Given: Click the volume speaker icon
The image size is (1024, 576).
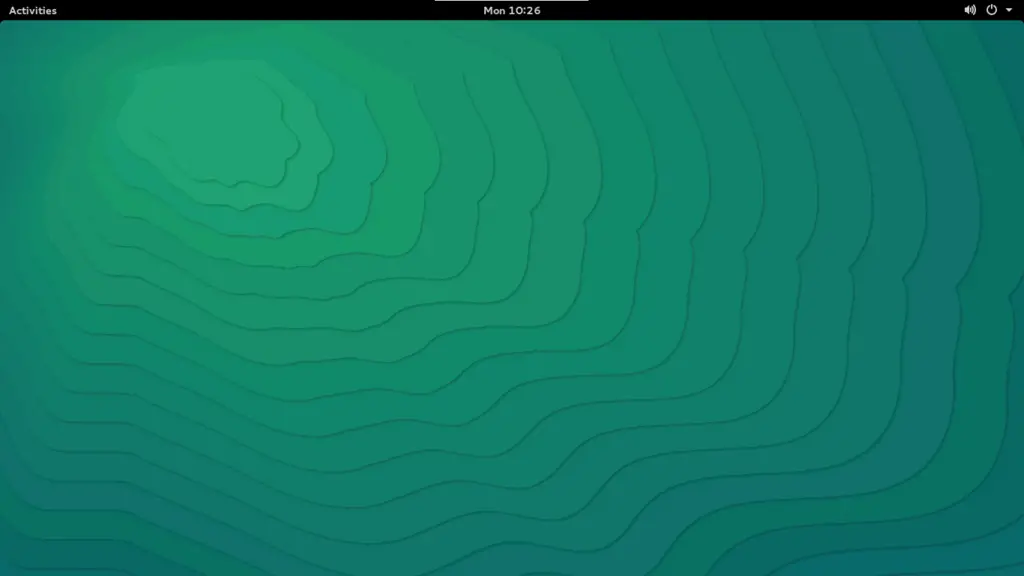Looking at the screenshot, I should click(x=970, y=10).
